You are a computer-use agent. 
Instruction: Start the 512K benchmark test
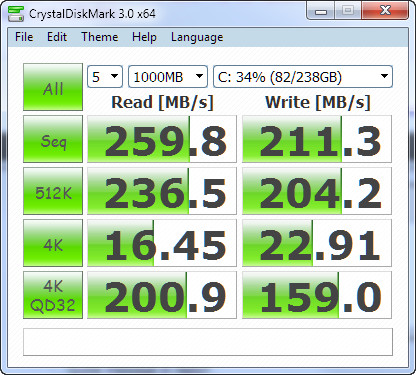[53, 191]
